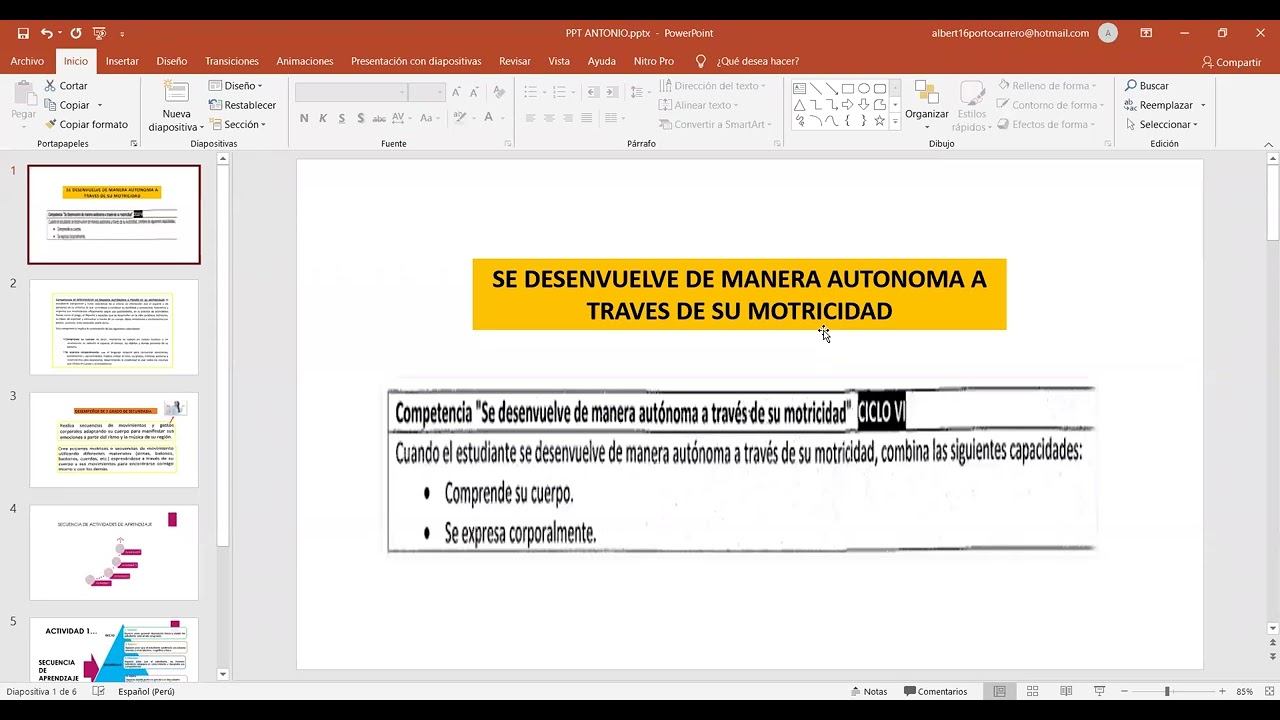Open the font name combo box

(x=351, y=92)
